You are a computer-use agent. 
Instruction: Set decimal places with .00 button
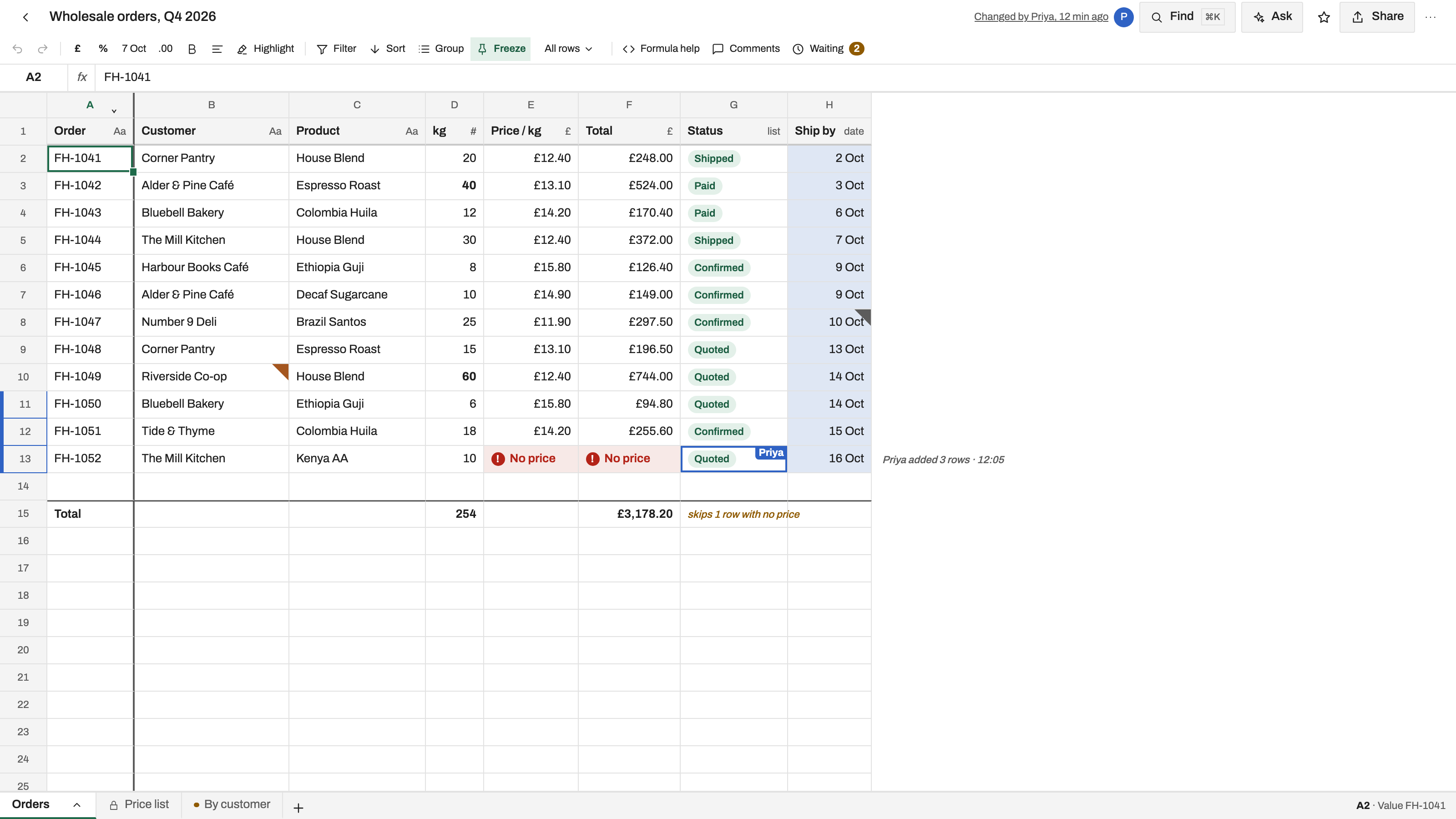[165, 49]
